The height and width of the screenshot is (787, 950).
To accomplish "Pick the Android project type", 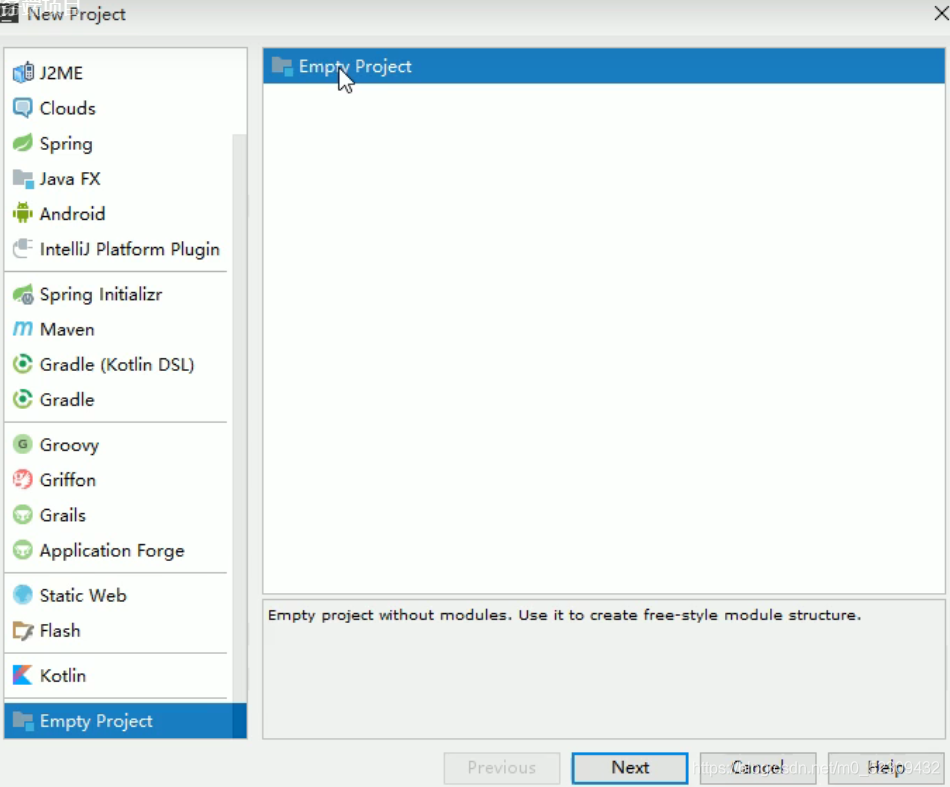I will pyautogui.click(x=118, y=214).
